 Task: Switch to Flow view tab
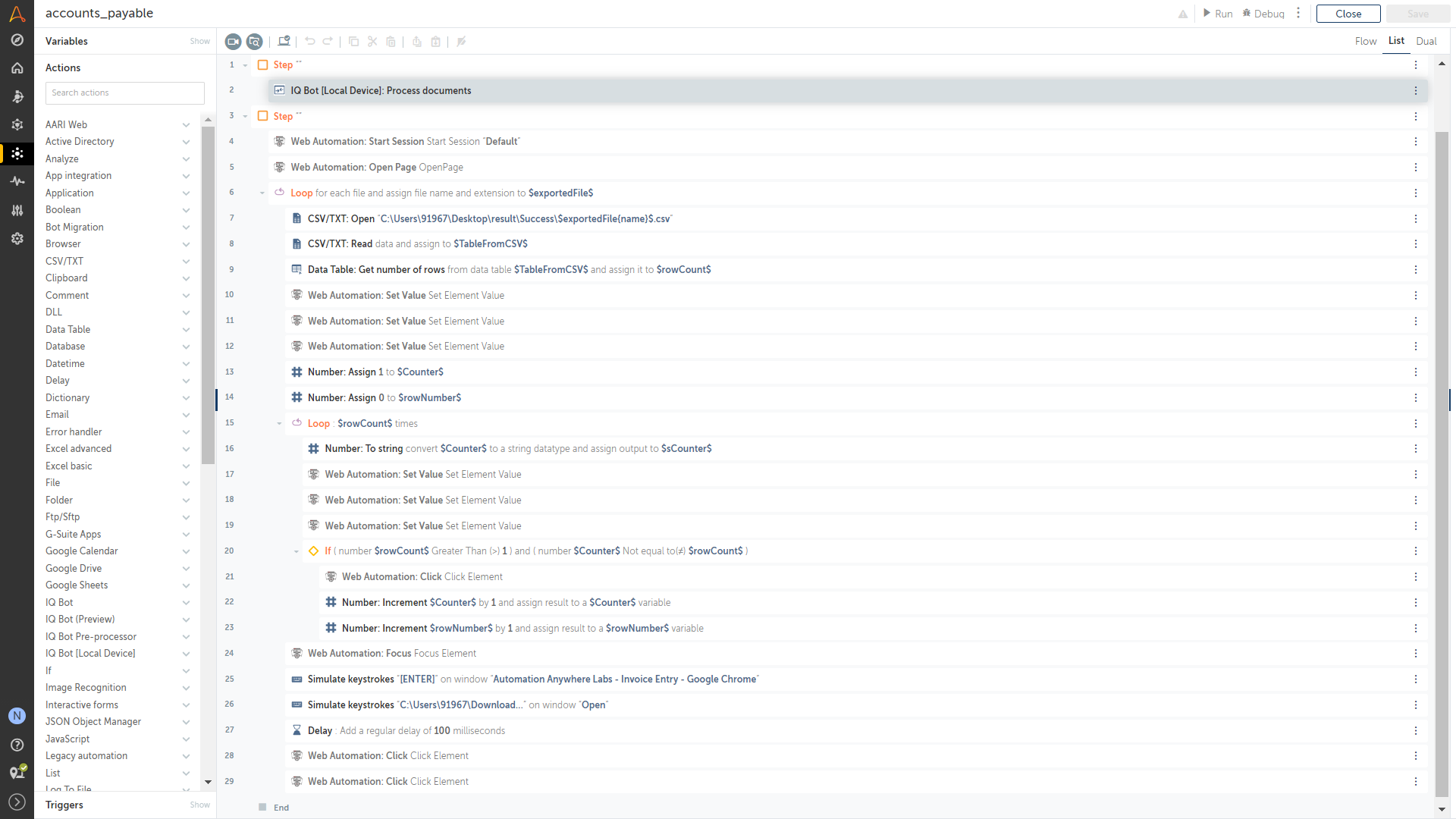tap(1365, 42)
